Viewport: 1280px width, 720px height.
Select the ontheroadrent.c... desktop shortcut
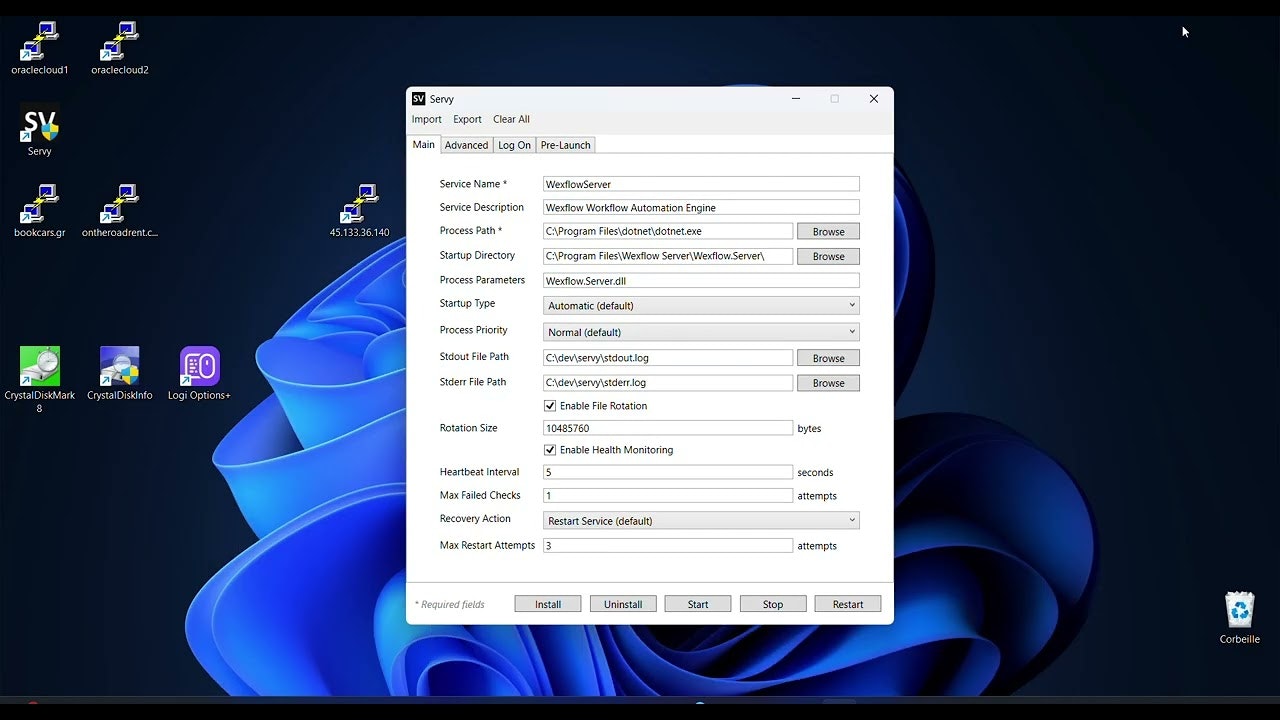120,211
